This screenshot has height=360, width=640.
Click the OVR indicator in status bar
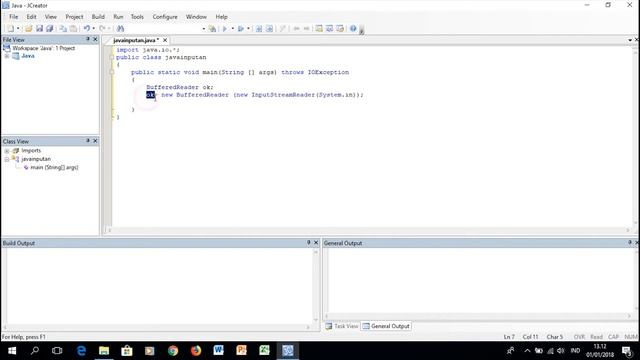[x=579, y=337]
